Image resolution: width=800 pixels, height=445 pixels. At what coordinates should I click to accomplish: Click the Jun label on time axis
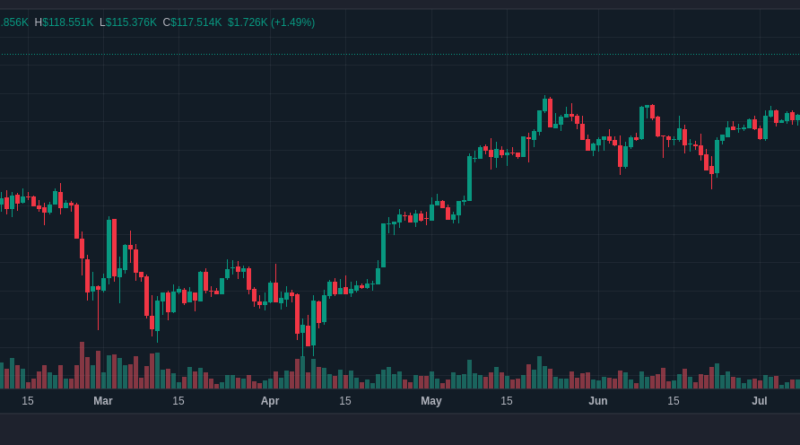click(598, 401)
